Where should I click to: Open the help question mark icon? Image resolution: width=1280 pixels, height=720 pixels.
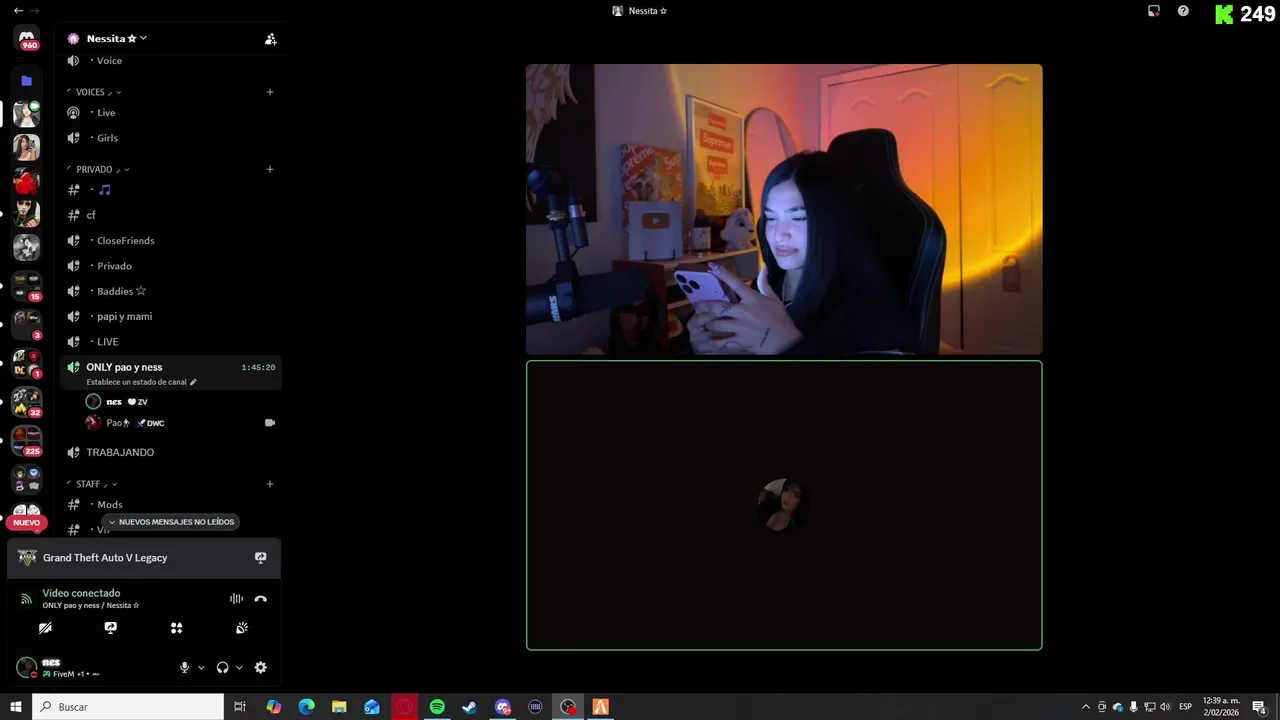pos(1183,11)
